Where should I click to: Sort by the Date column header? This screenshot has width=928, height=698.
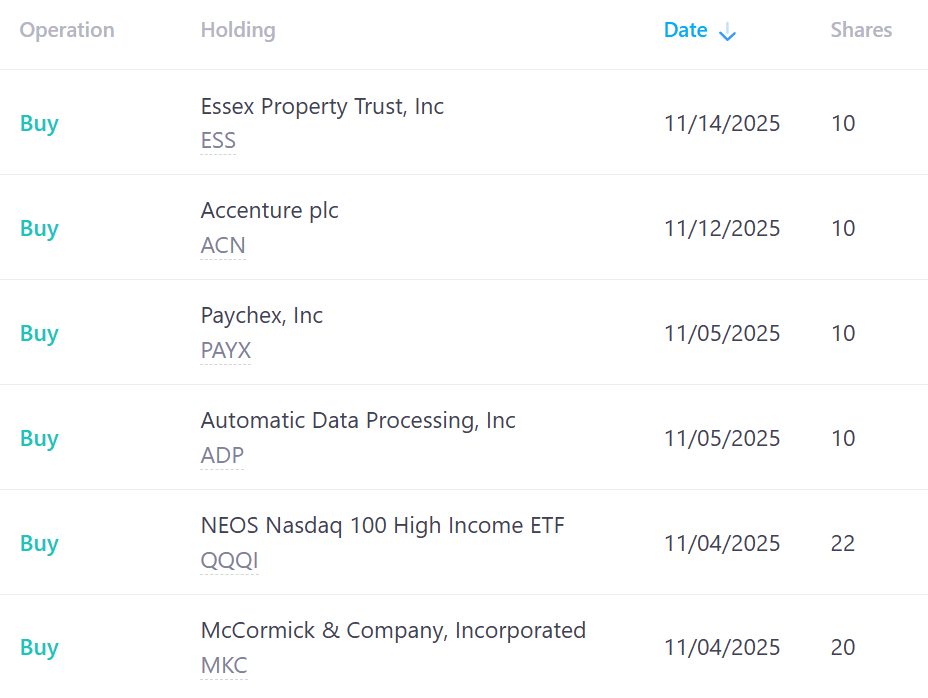point(686,30)
